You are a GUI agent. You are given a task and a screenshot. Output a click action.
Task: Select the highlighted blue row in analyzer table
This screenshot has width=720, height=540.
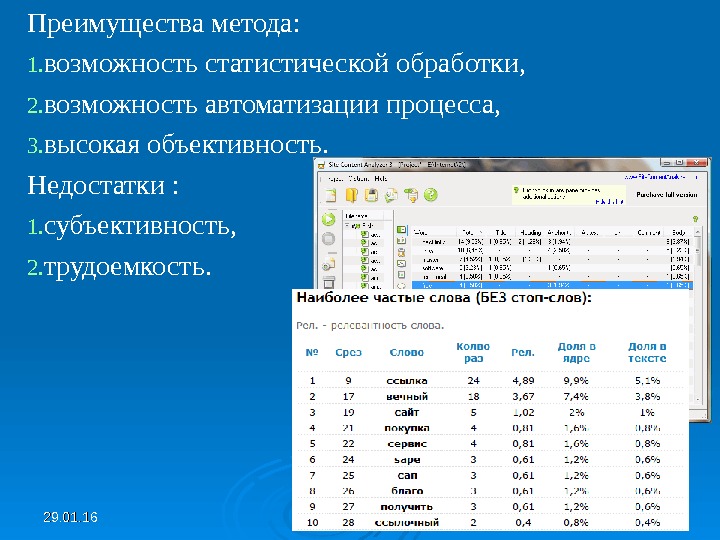551,285
